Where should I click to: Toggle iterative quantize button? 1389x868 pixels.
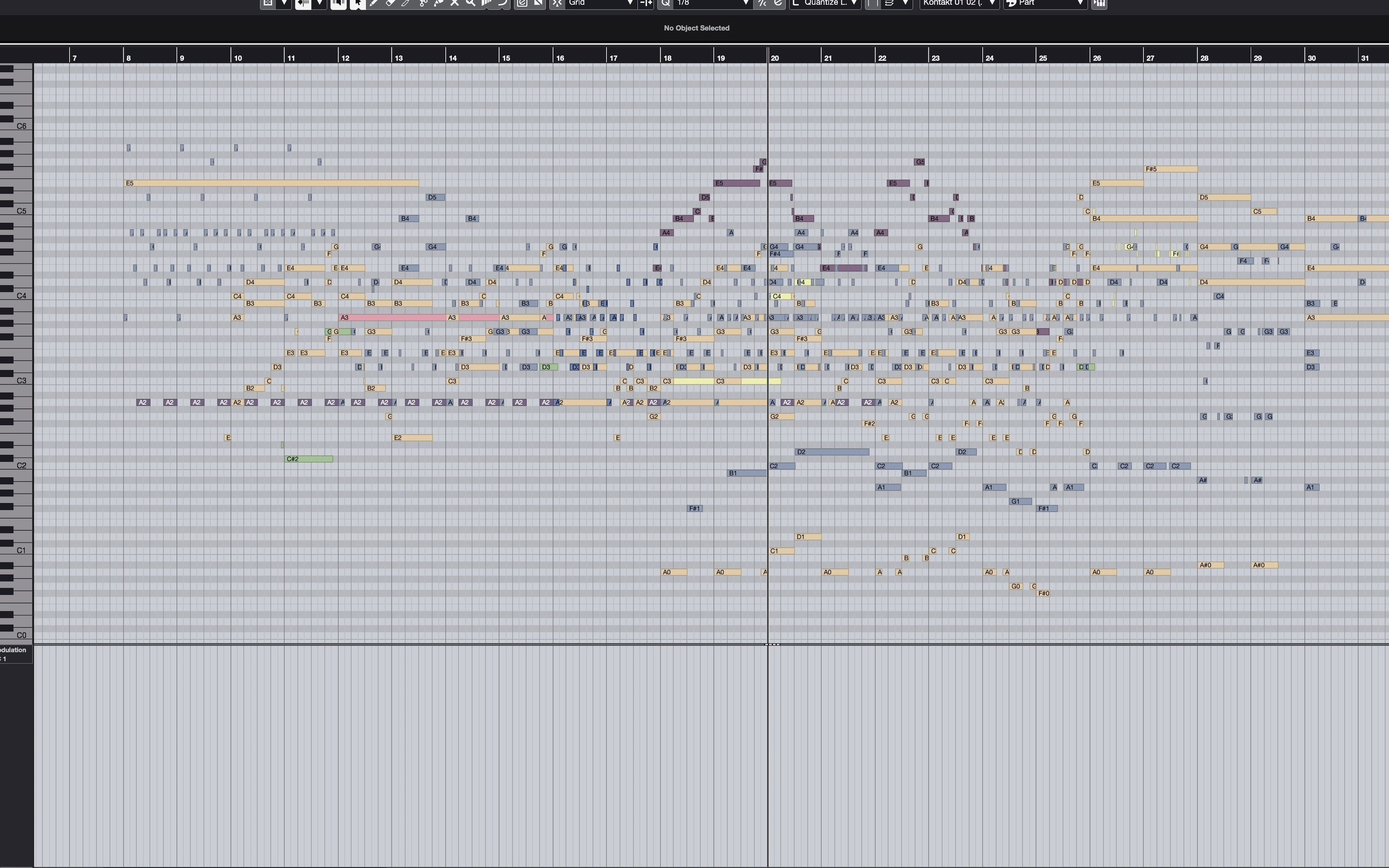[762, 3]
